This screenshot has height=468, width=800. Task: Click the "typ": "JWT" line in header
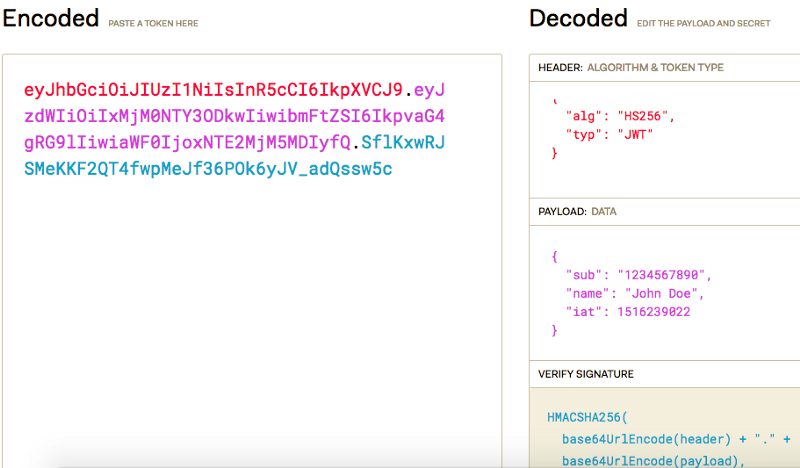pyautogui.click(x=609, y=135)
